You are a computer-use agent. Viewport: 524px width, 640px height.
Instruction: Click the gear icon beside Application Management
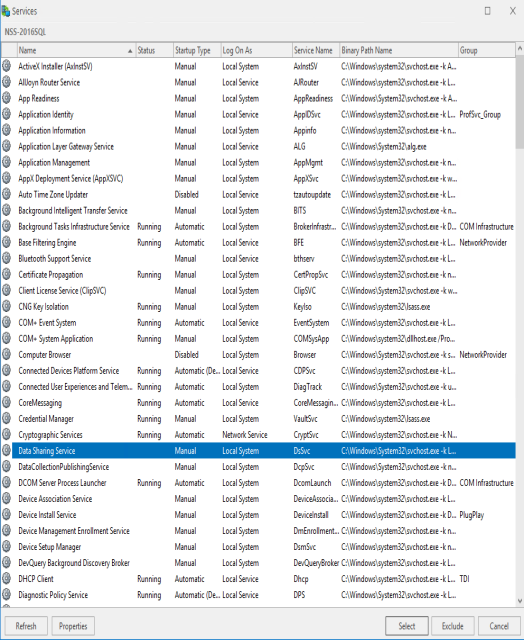coord(7,162)
